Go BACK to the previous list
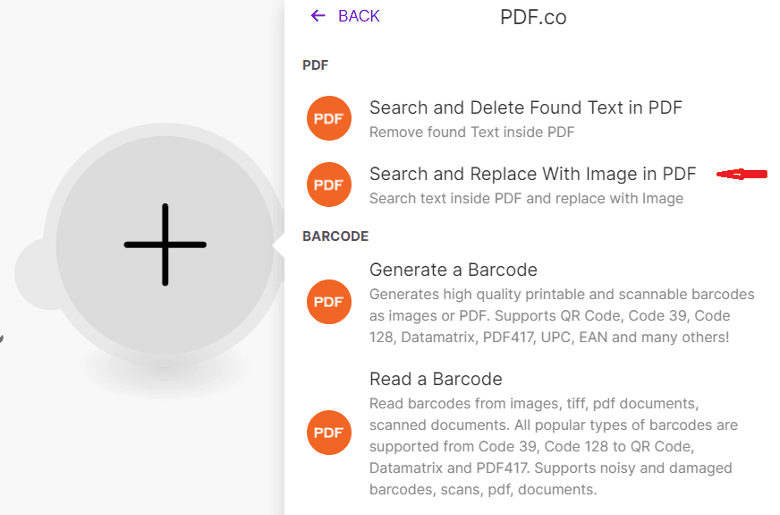Screen dimensions: 780x515 [358, 16]
